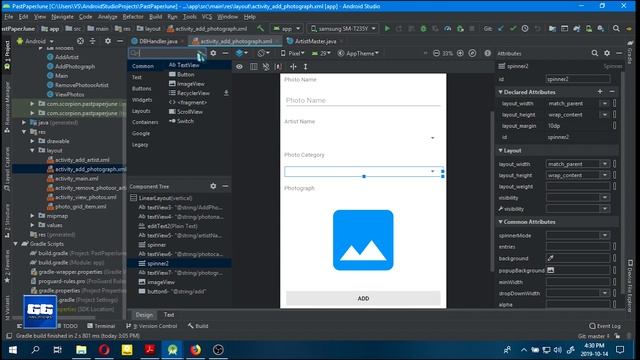
Task: Click the design surface orientation icon
Action: pyautogui.click(x=263, y=53)
